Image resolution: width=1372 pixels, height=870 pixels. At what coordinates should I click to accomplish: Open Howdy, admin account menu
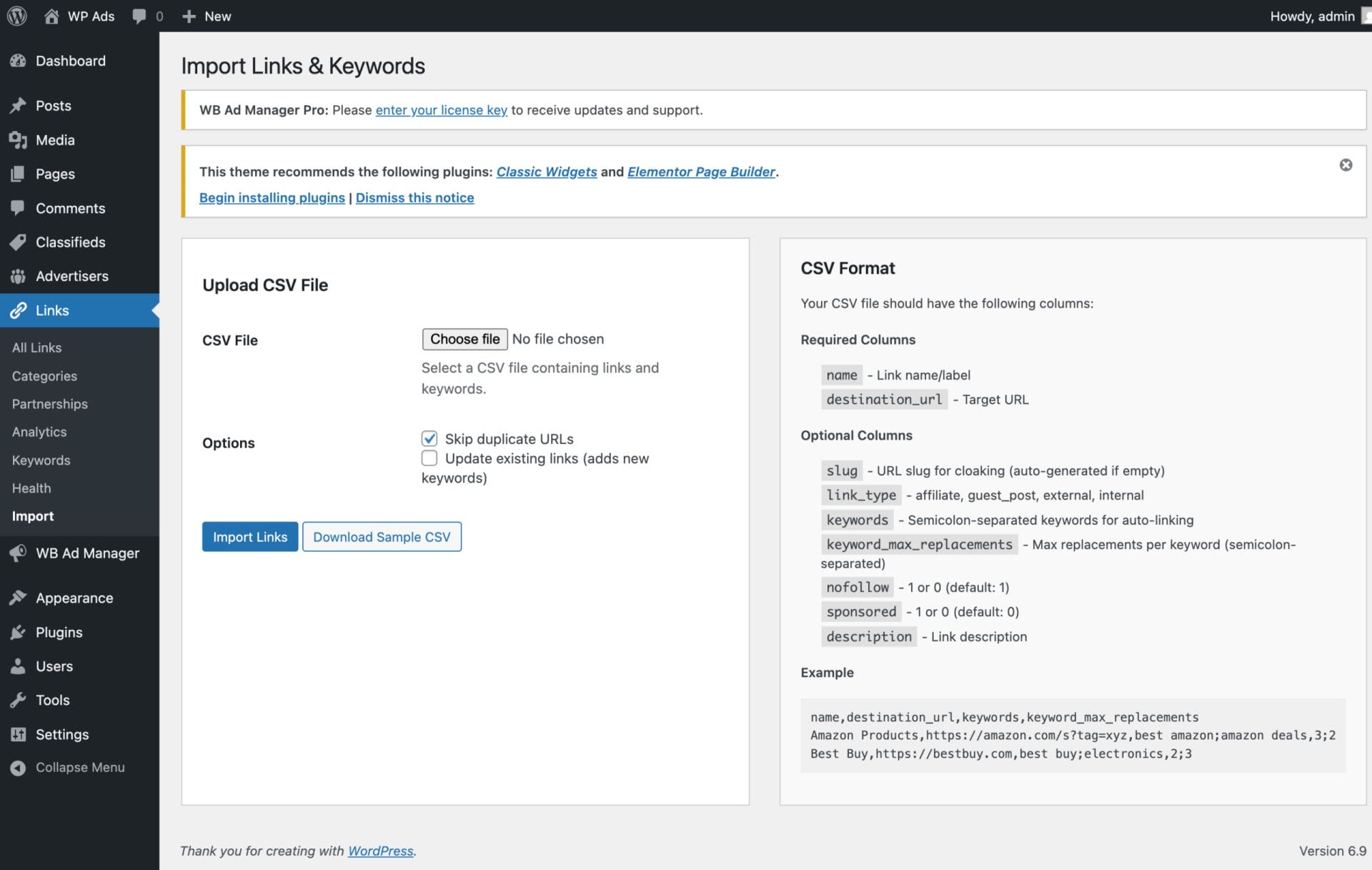pos(1319,16)
